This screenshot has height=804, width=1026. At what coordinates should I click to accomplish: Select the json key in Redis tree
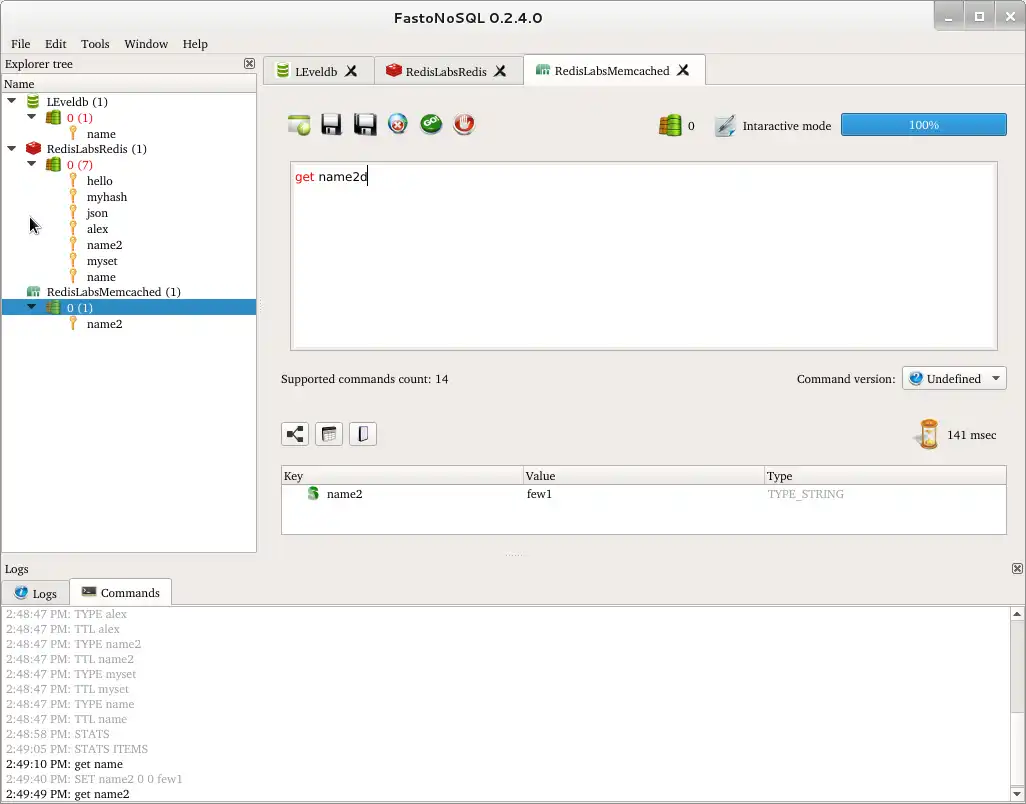click(97, 213)
